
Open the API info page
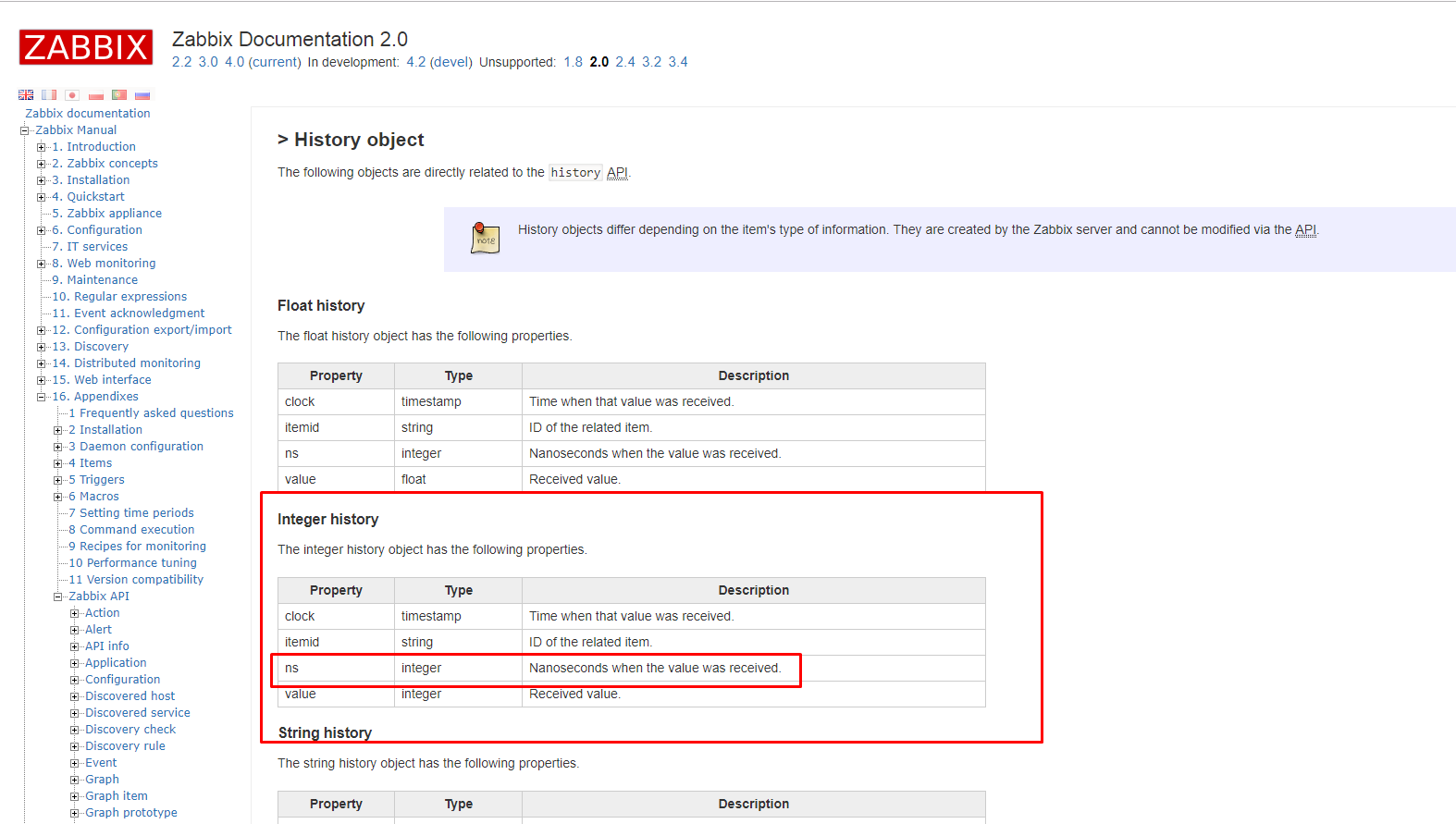(107, 646)
